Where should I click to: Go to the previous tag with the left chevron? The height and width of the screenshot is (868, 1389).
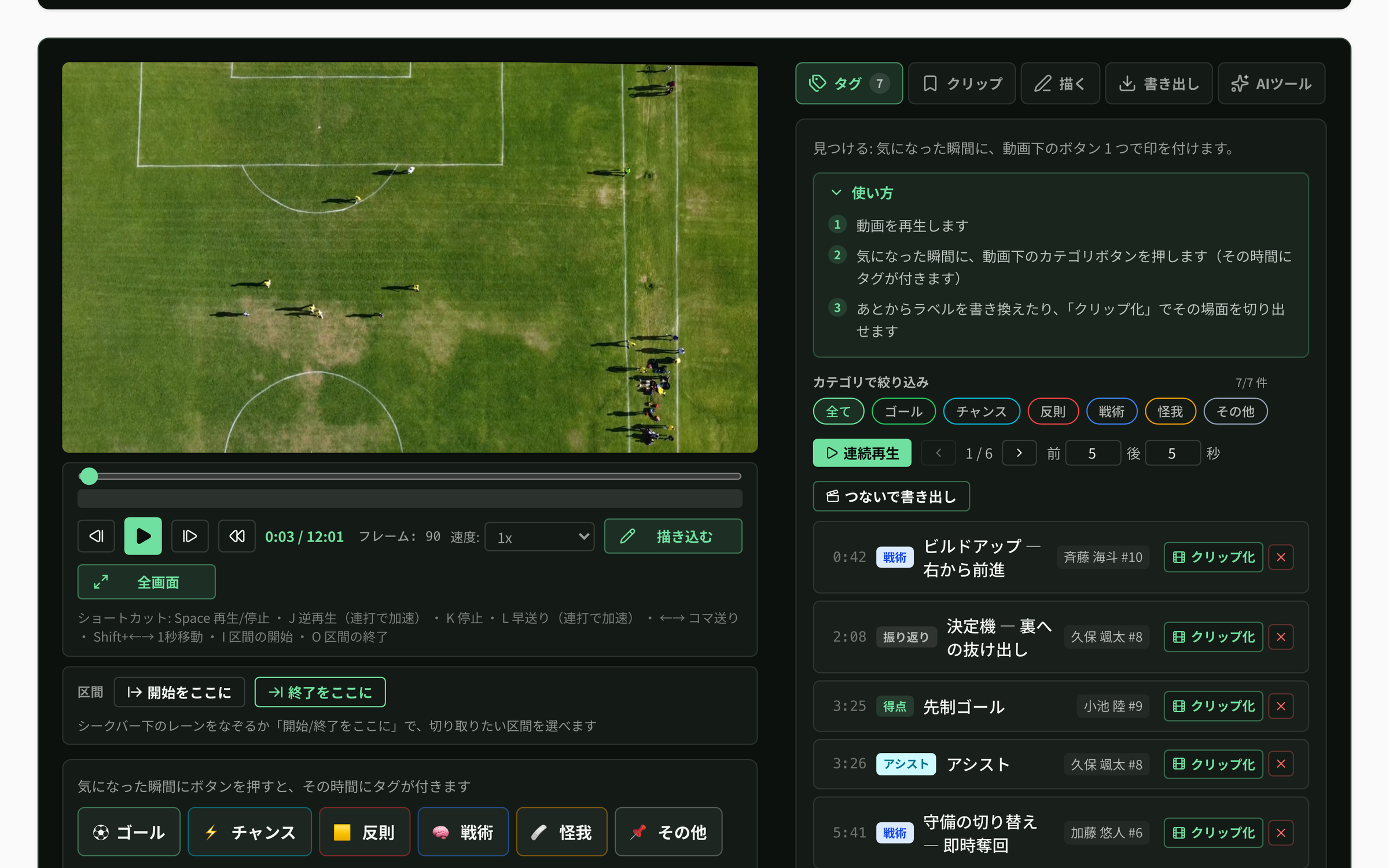[938, 453]
